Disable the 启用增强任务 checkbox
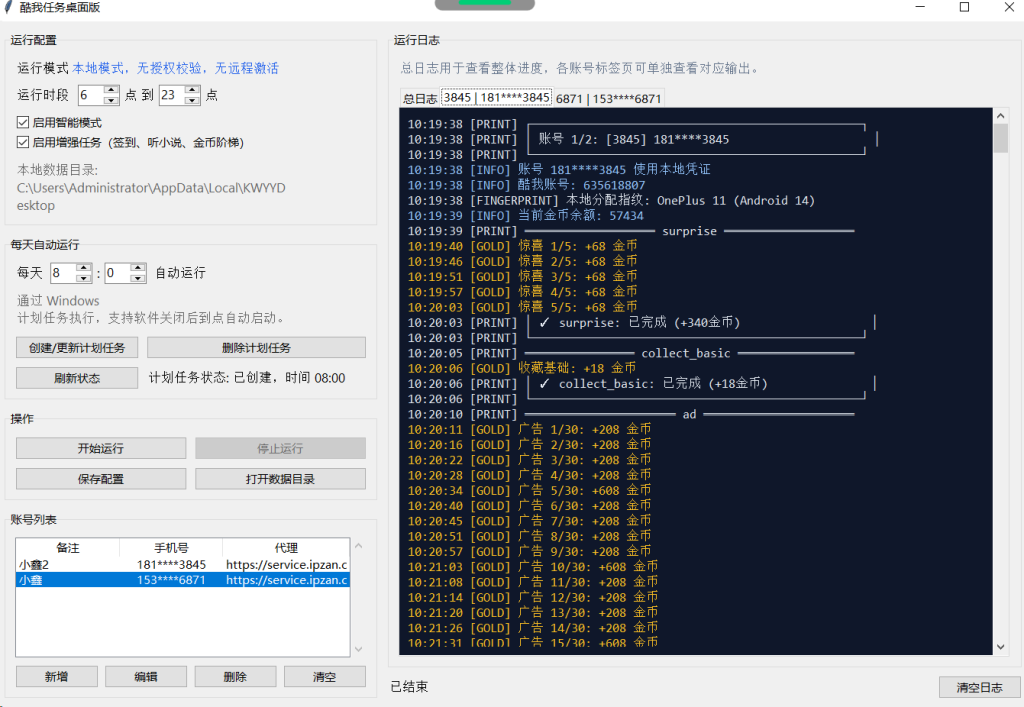 pos(23,142)
